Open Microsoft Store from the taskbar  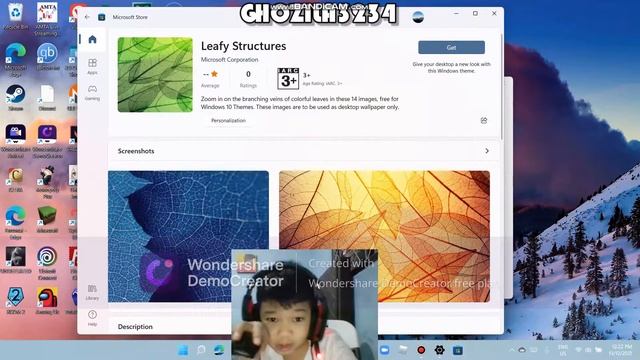458,350
